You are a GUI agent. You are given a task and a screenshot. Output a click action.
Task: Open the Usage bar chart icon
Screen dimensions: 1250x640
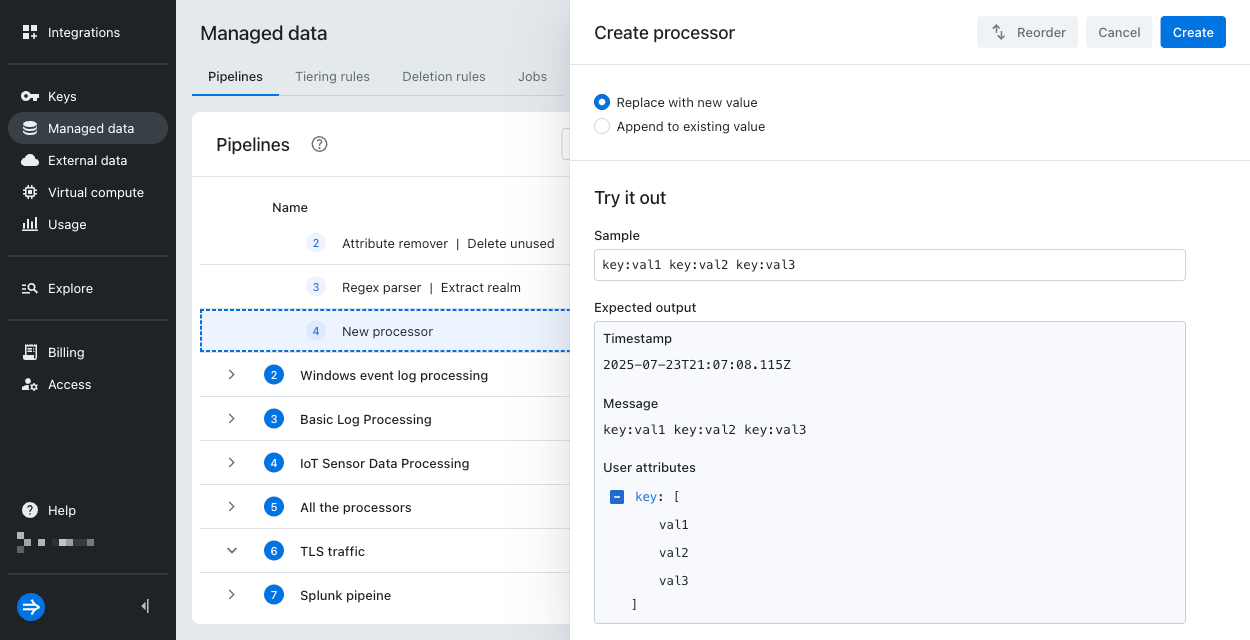tap(30, 224)
